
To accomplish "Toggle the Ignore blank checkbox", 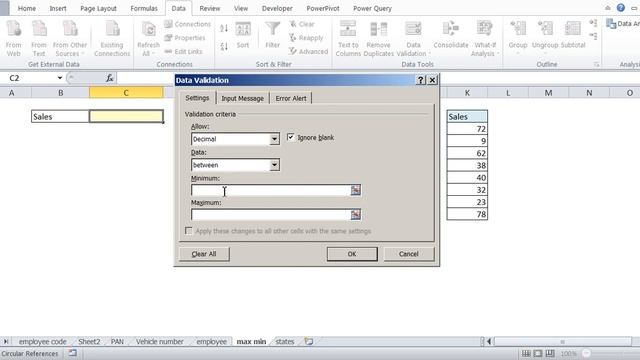I will [x=291, y=137].
